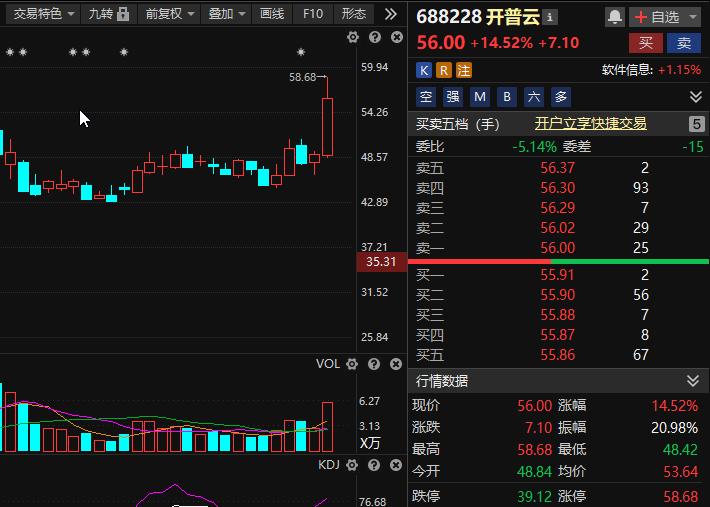
Task: Expand the signal icons row chevron
Action: (696, 96)
